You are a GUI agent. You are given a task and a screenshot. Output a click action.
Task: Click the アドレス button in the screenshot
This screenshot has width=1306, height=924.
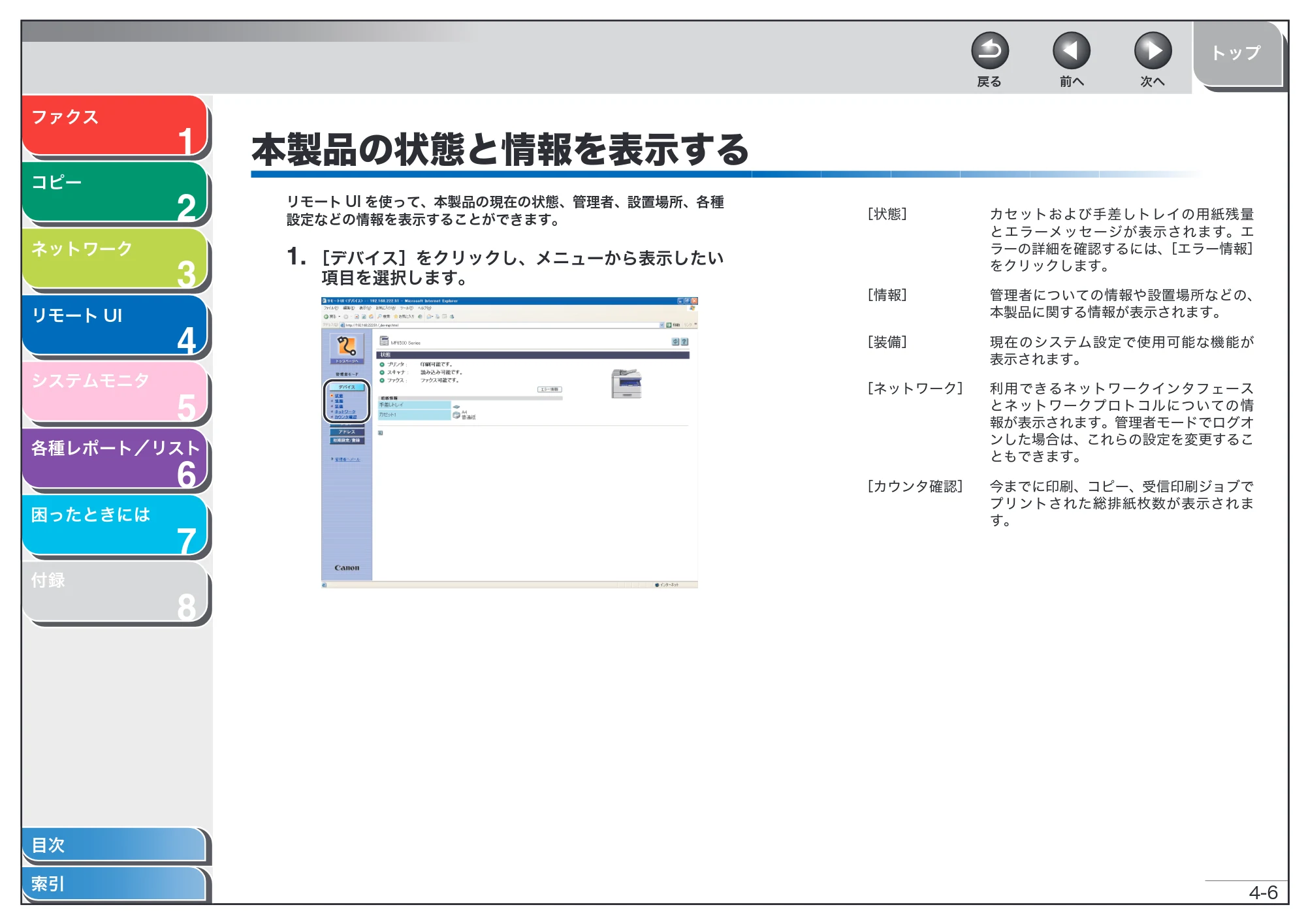[347, 432]
